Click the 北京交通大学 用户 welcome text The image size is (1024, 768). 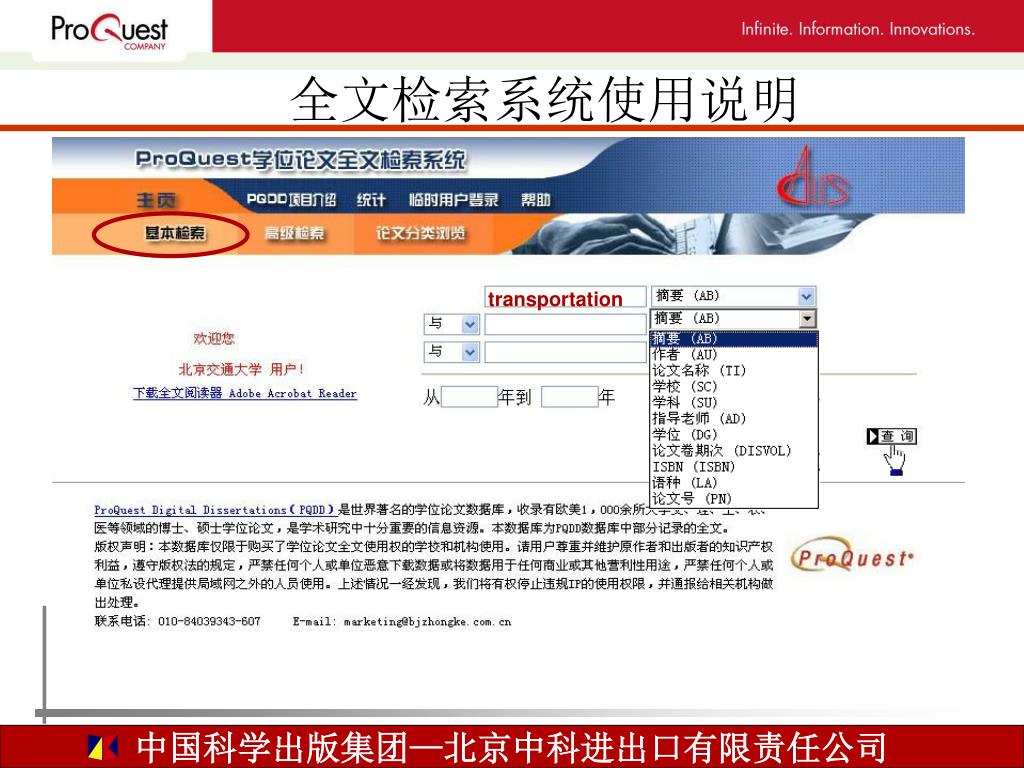[x=241, y=370]
